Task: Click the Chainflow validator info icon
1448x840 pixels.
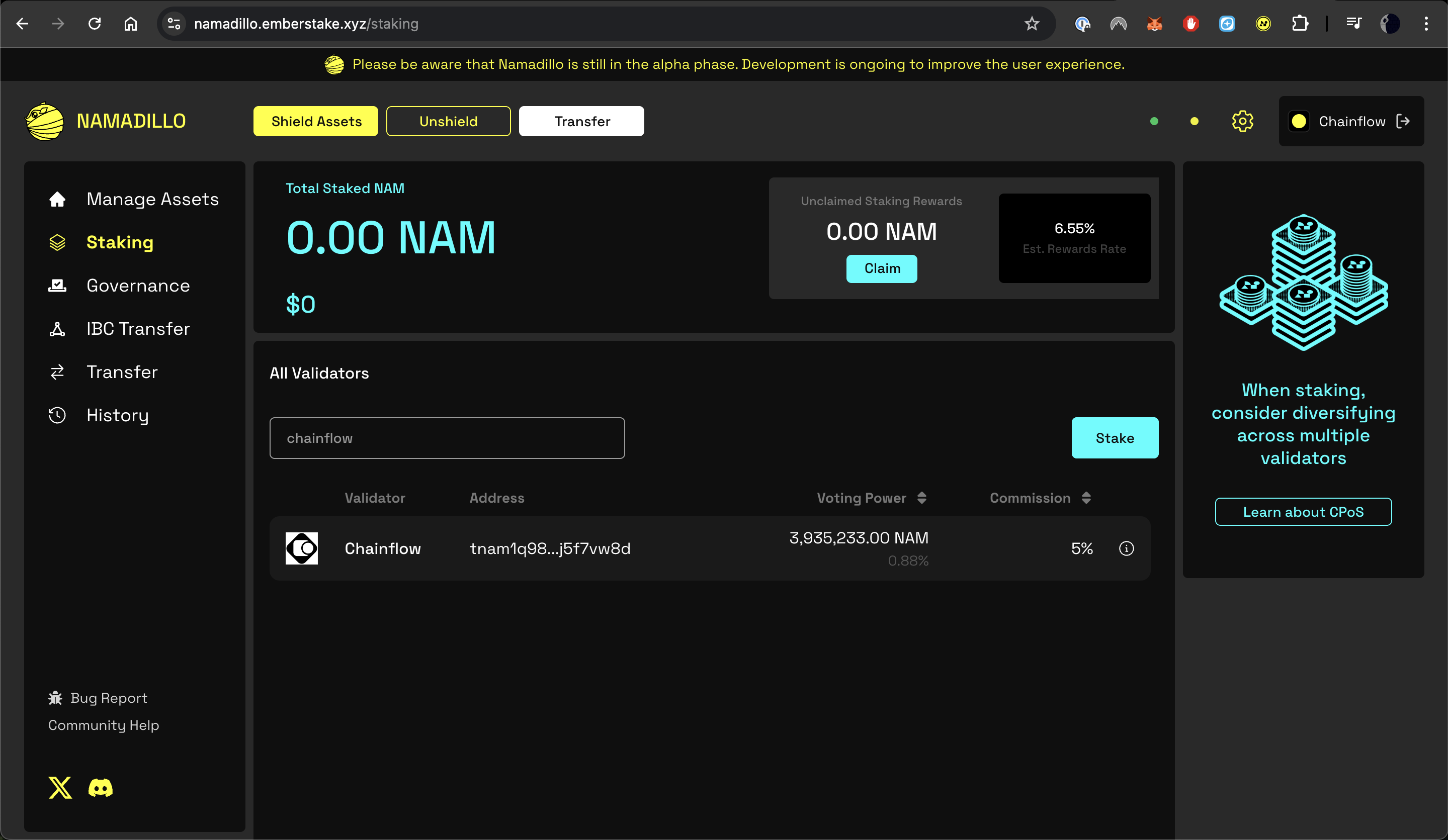Action: [1126, 548]
